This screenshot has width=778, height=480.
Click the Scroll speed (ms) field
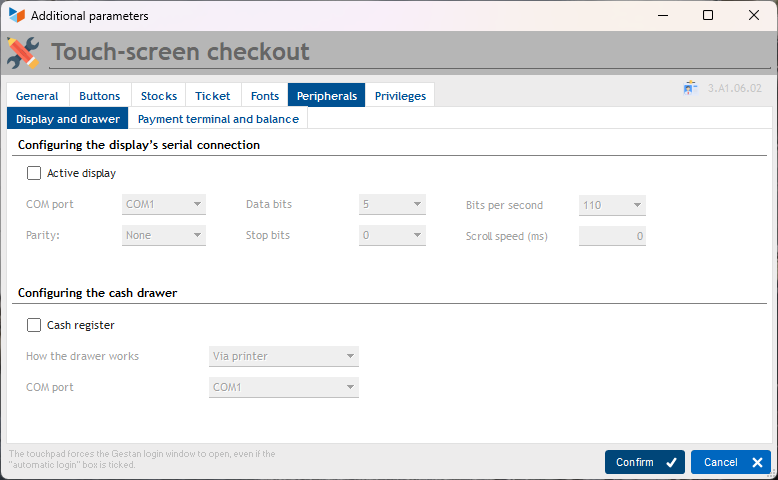click(612, 236)
